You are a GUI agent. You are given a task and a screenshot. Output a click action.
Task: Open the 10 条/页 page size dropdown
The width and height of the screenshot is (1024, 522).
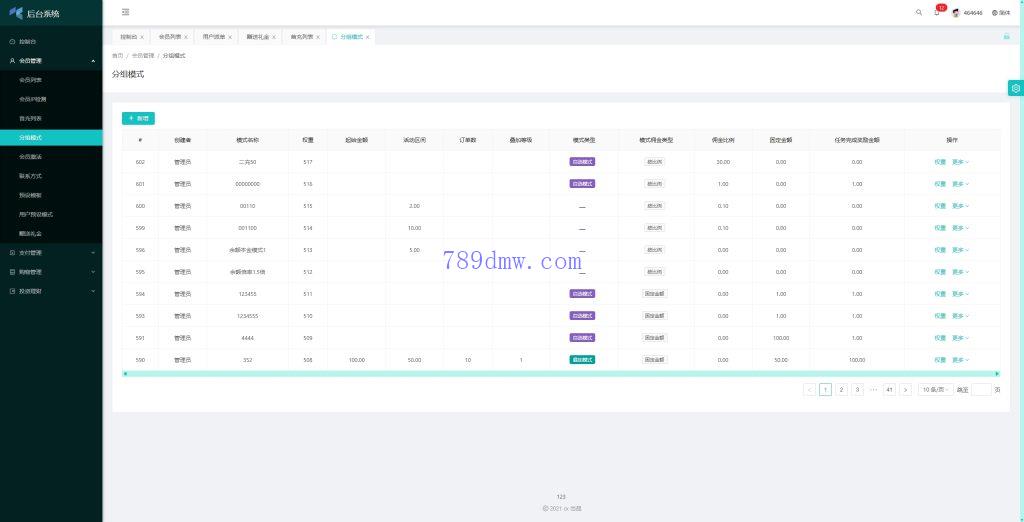(x=934, y=390)
